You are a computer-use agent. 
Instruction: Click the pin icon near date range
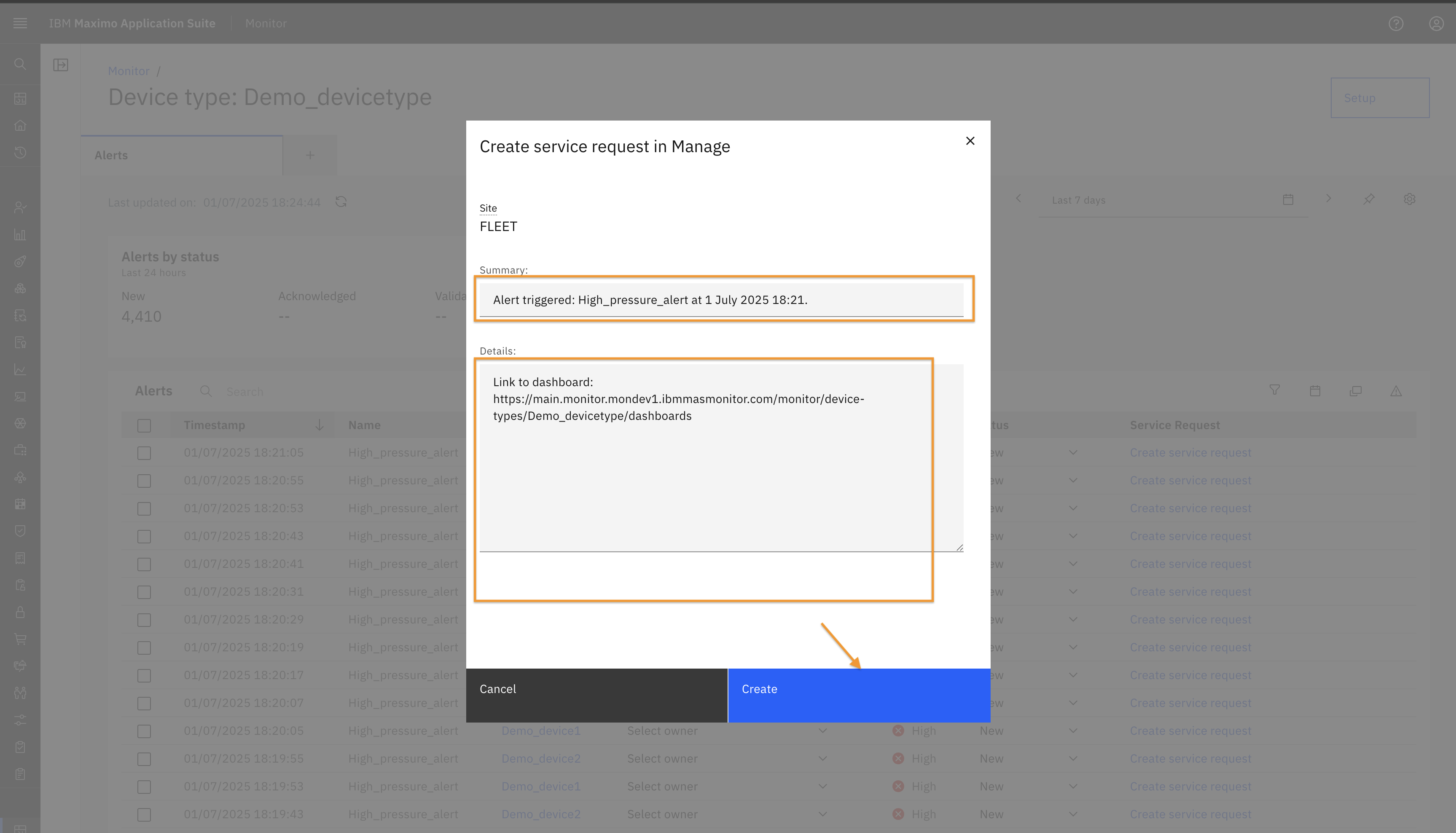click(x=1368, y=199)
